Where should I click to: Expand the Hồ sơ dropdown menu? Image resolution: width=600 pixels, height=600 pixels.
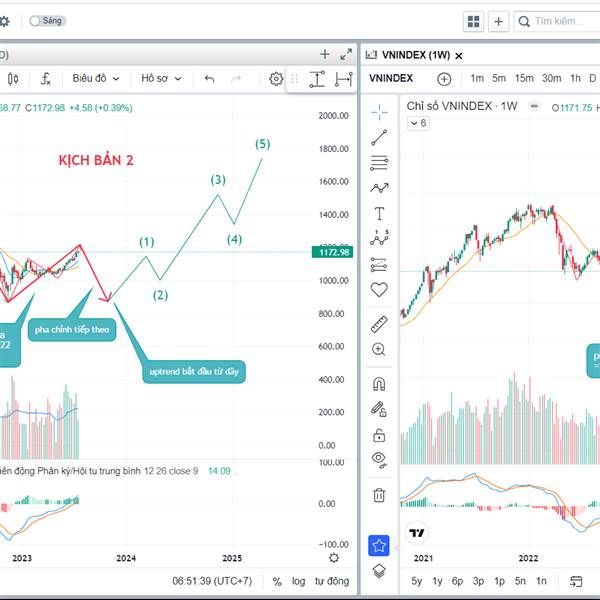pyautogui.click(x=161, y=78)
